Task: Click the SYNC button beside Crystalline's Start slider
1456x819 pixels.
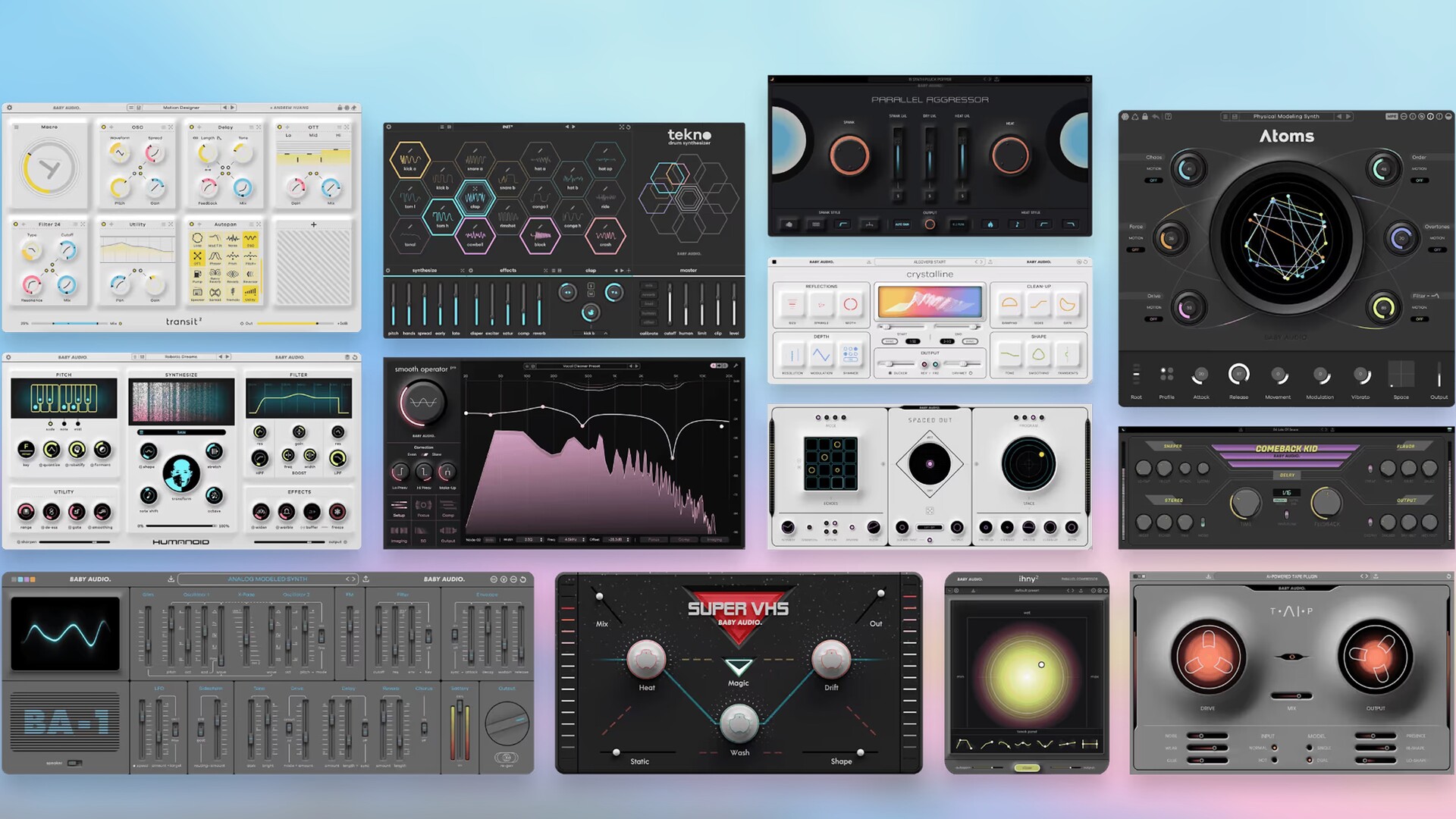Action: [890, 341]
